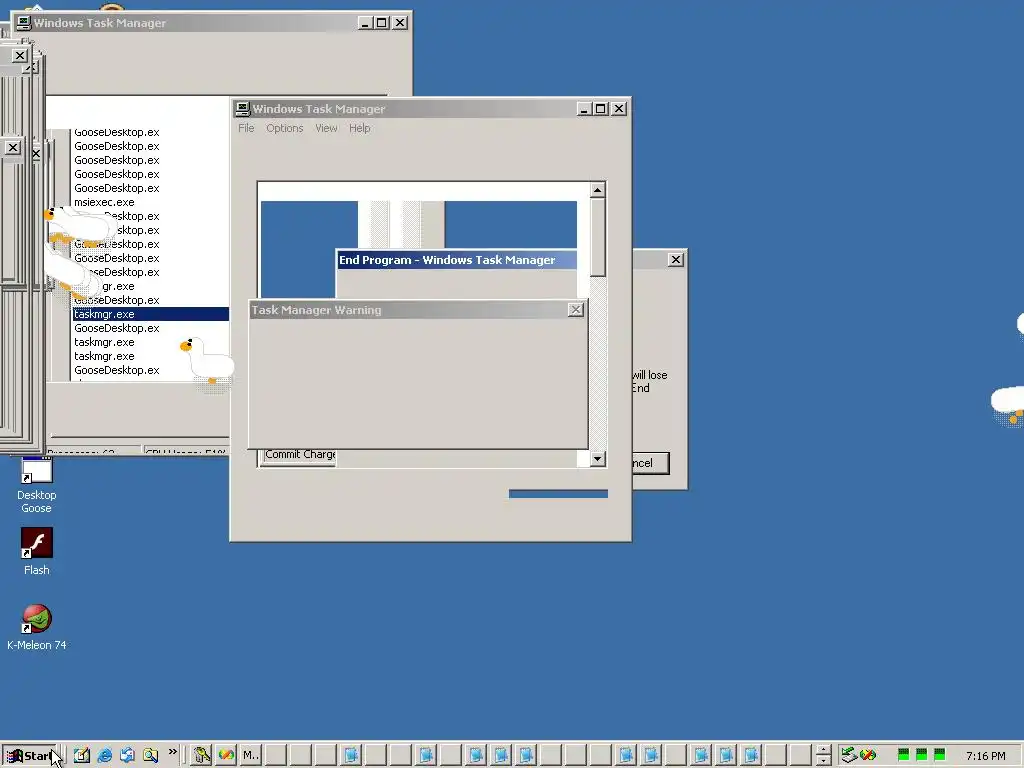Click the End Program - Windows Task Manager title
Image resolution: width=1024 pixels, height=768 pixels.
point(447,260)
